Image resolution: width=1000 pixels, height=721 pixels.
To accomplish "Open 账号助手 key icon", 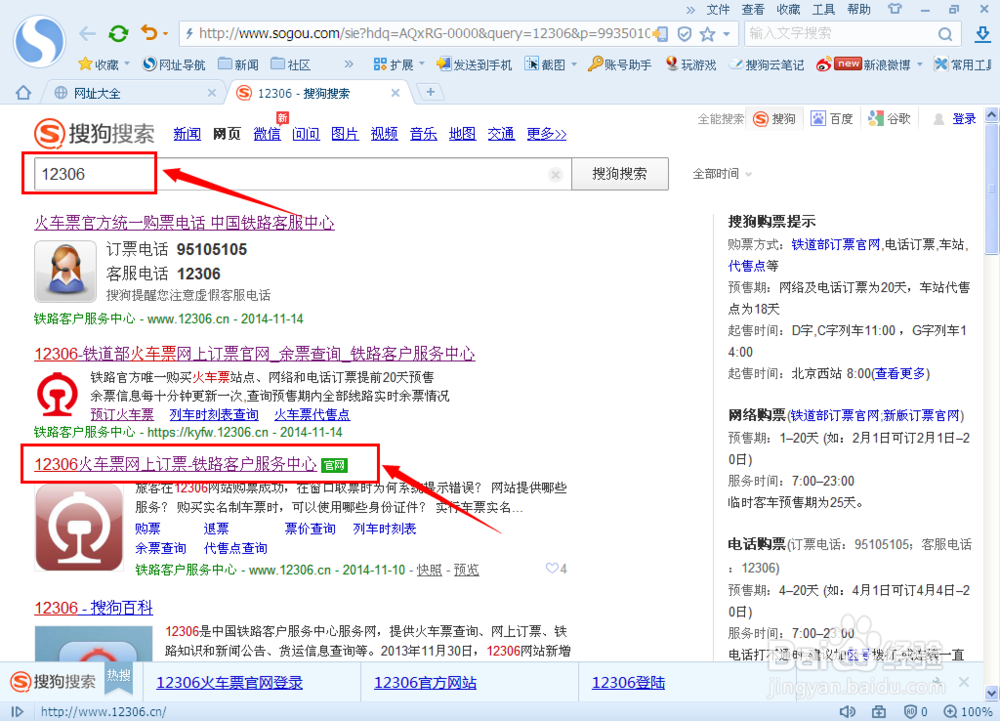I will [x=619, y=64].
